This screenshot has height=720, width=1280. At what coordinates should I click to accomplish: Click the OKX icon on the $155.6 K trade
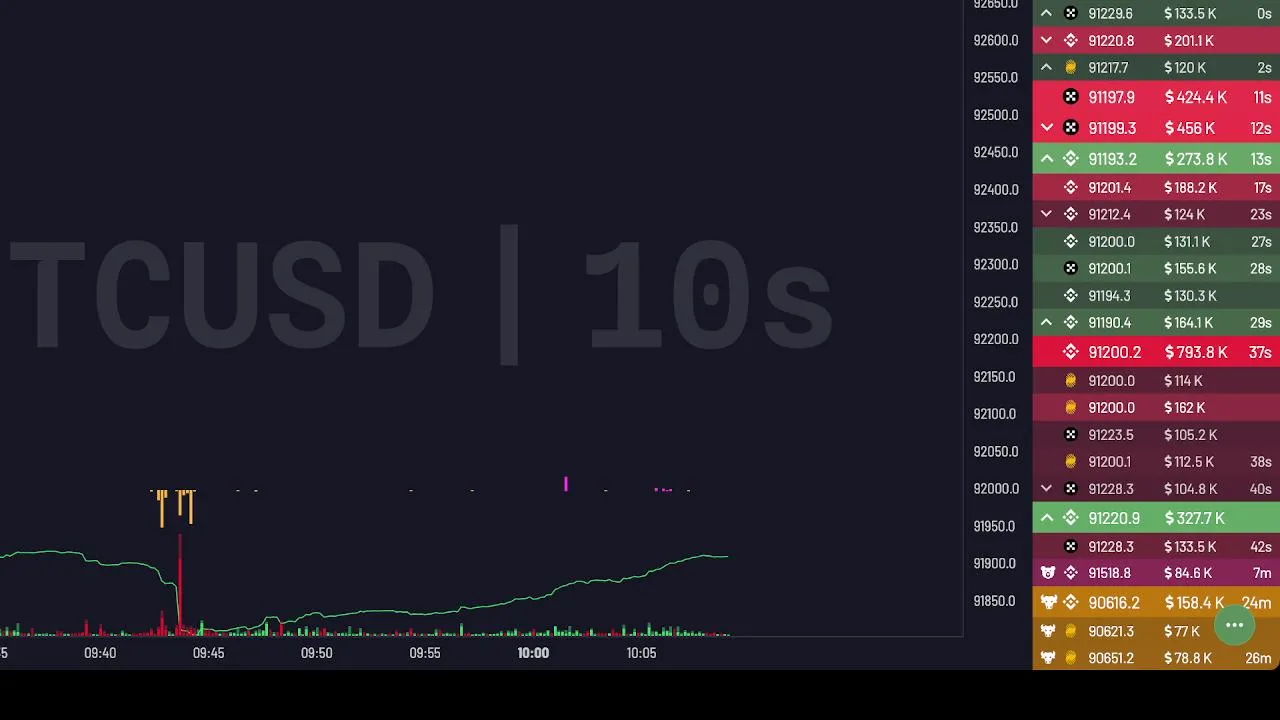click(x=1071, y=269)
